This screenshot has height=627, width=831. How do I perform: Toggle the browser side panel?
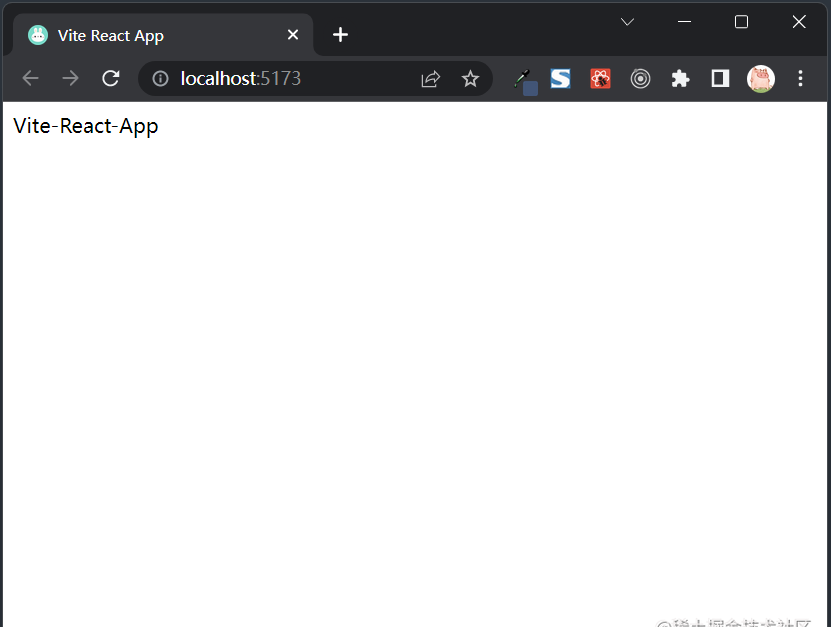click(720, 78)
